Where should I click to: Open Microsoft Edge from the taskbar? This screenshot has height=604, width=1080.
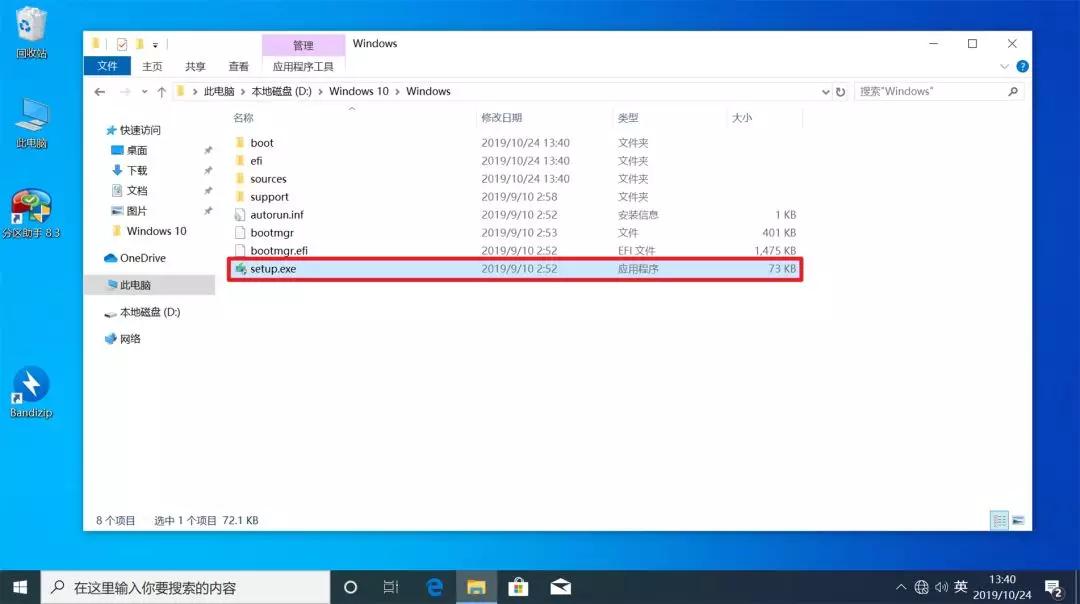pyautogui.click(x=435, y=588)
